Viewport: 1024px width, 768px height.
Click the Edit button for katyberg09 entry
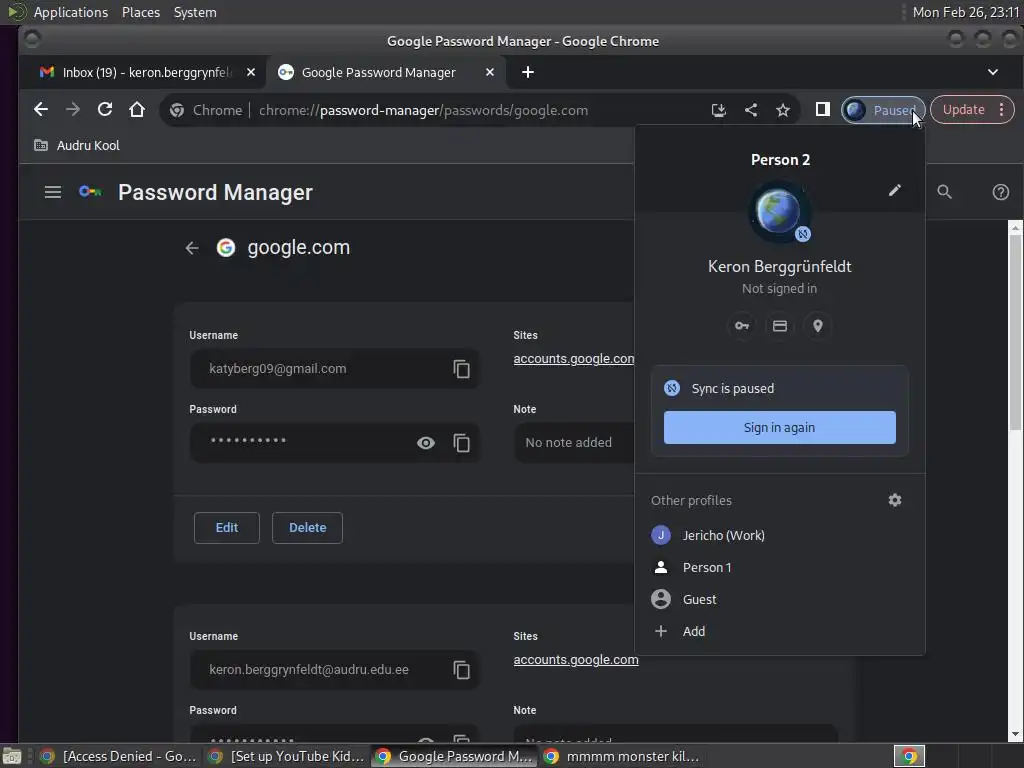[x=227, y=528]
